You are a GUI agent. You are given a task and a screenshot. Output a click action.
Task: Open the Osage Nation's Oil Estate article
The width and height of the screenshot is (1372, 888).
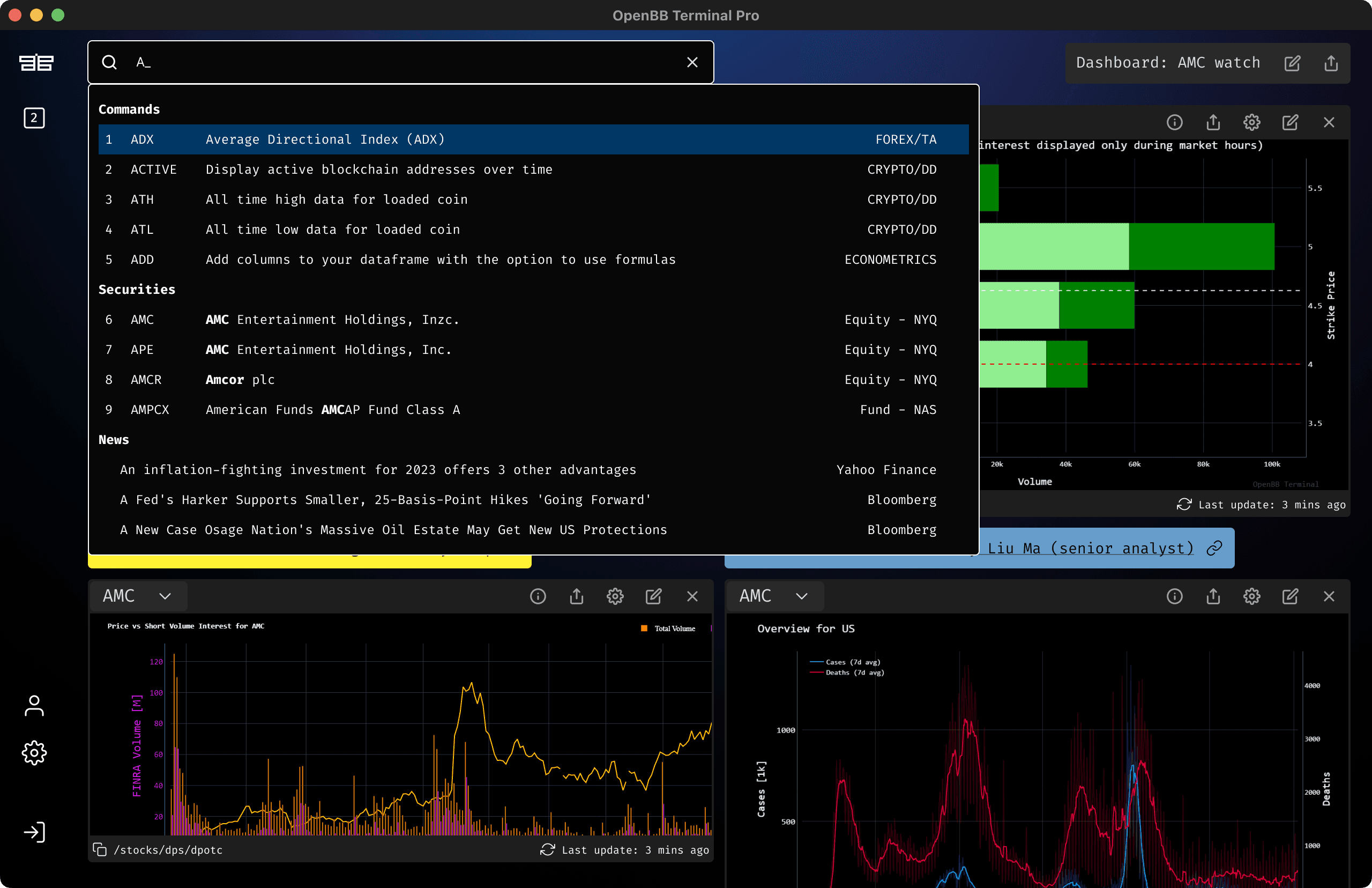tap(533, 530)
